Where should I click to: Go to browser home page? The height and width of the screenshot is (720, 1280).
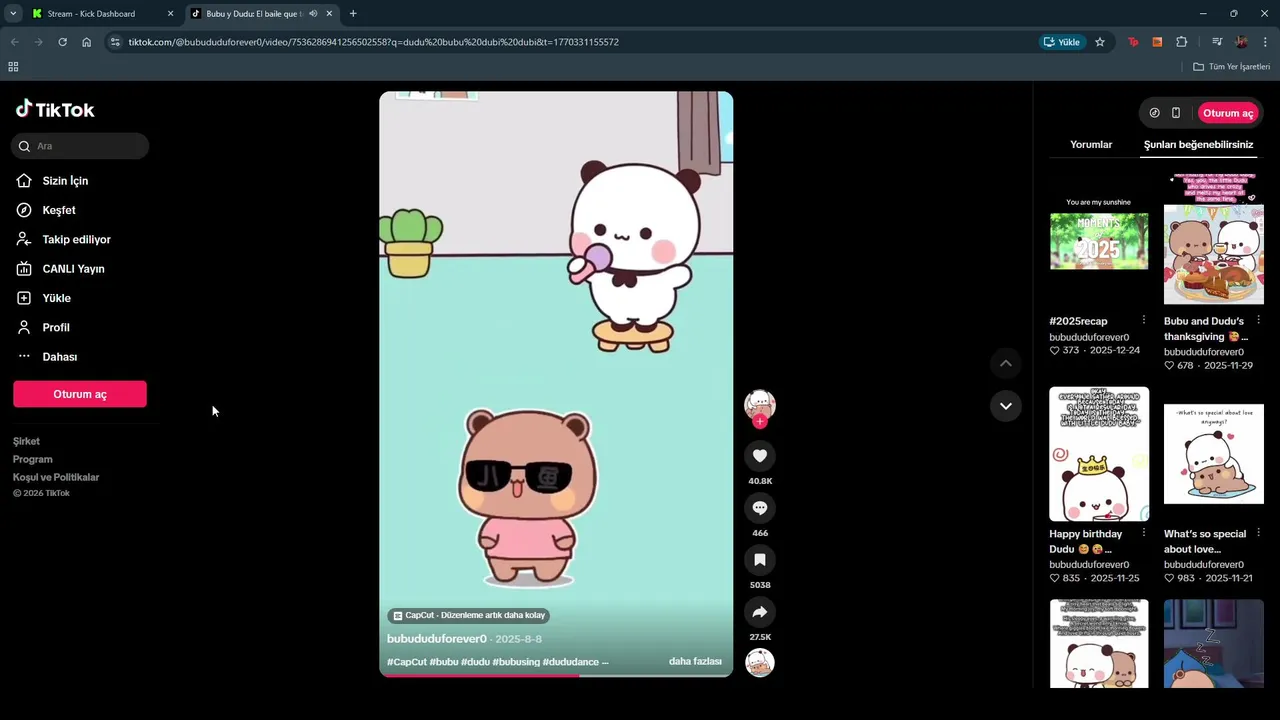tap(87, 42)
